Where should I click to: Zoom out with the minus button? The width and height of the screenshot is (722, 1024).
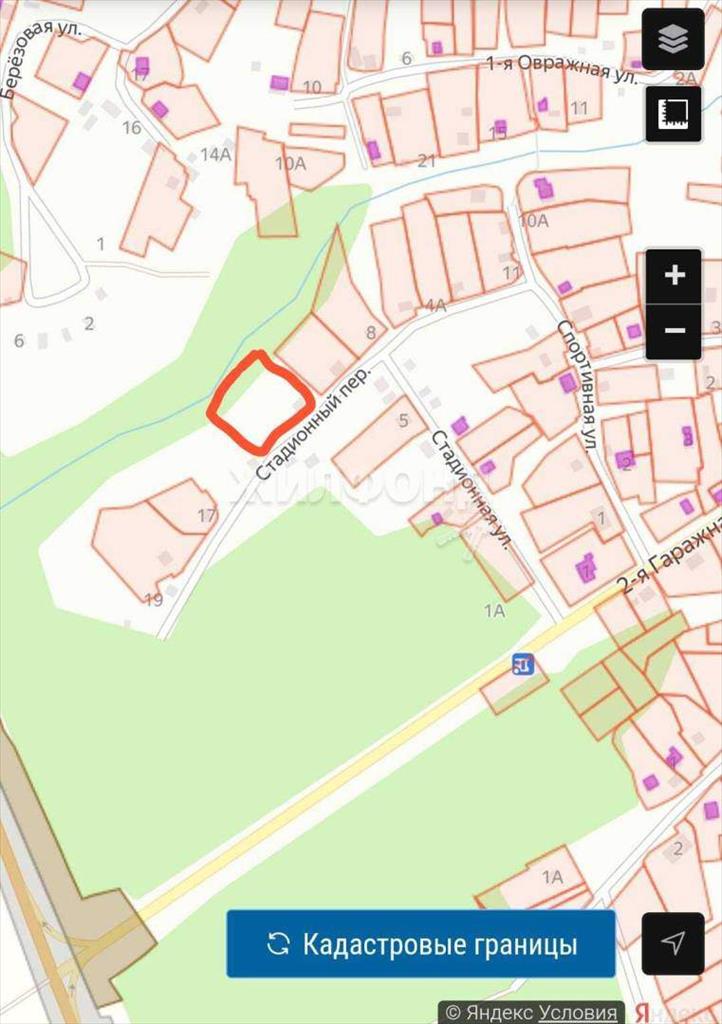click(x=674, y=332)
